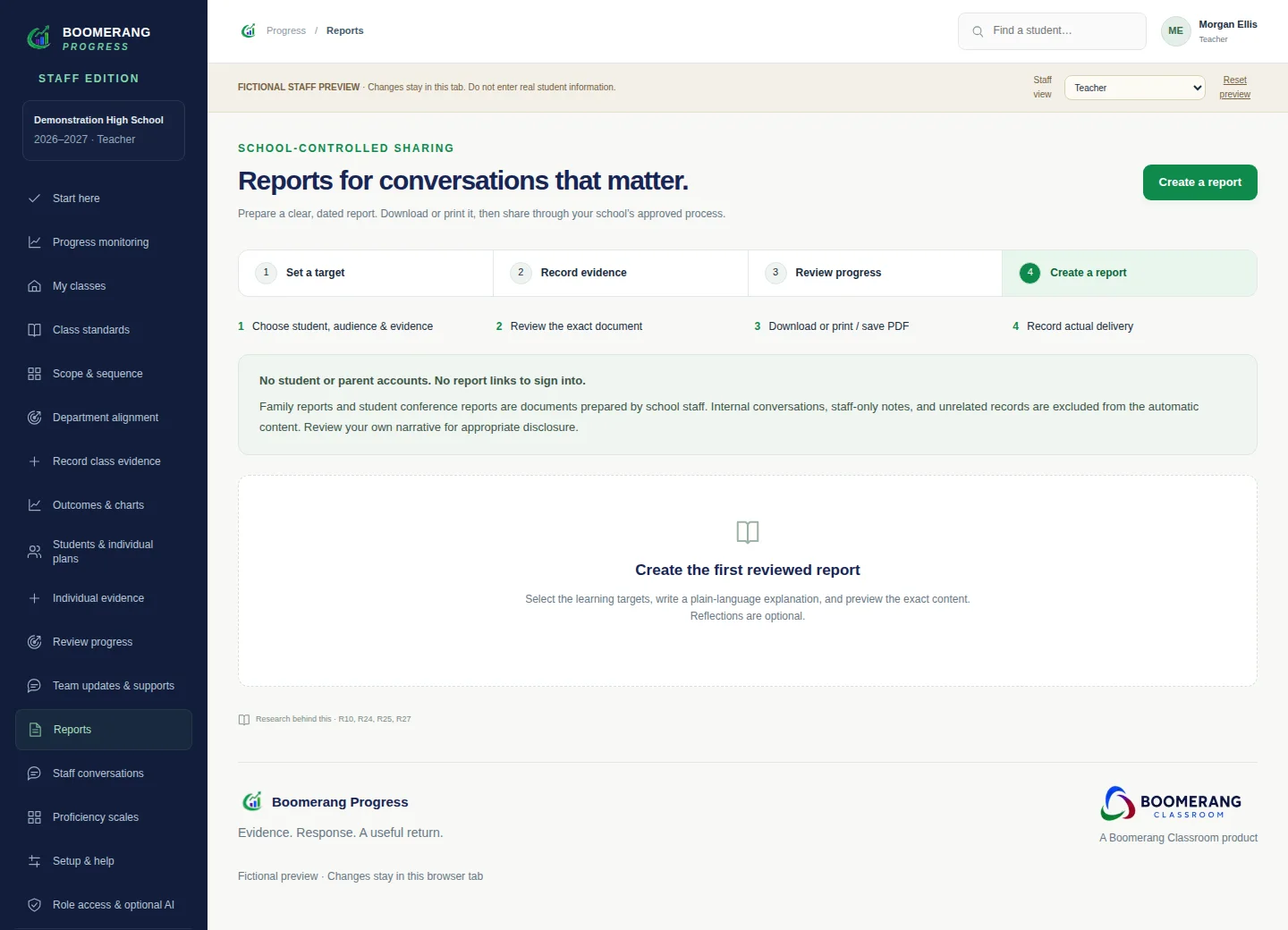Click step 4 Record actual delivery
The image size is (1288, 930).
1072,326
